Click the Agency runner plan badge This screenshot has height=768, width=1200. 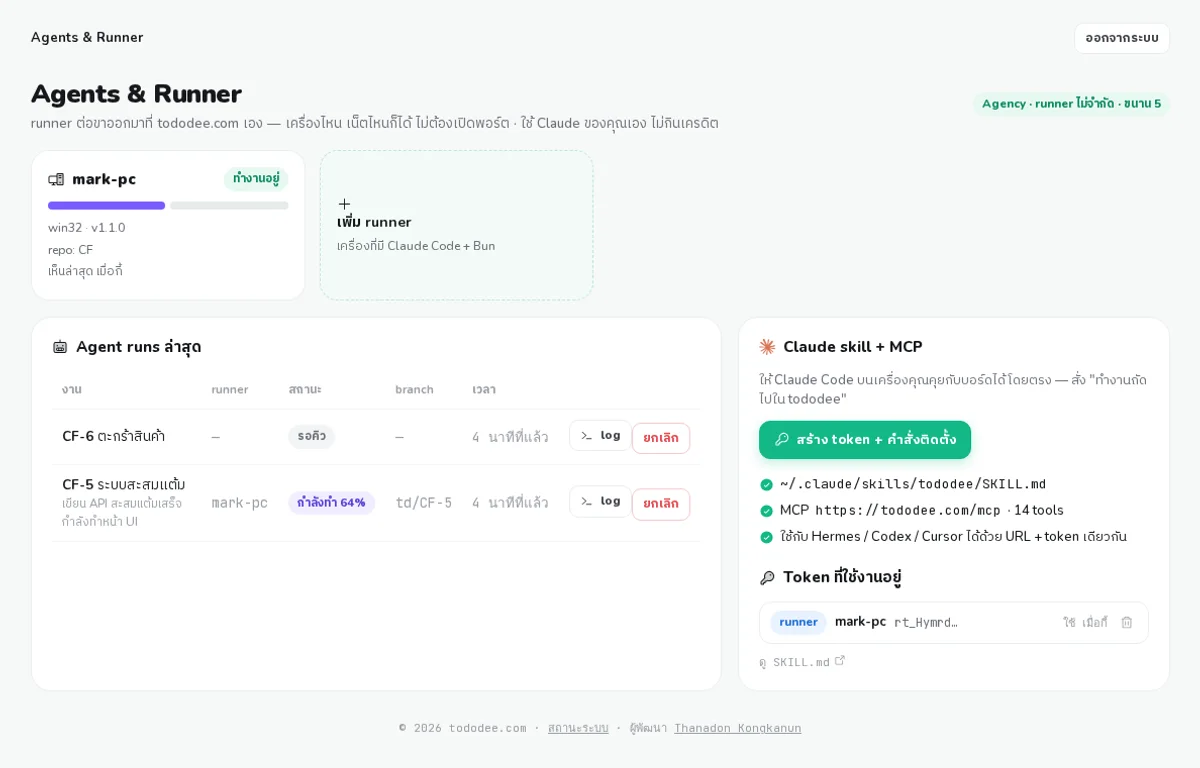click(1071, 104)
